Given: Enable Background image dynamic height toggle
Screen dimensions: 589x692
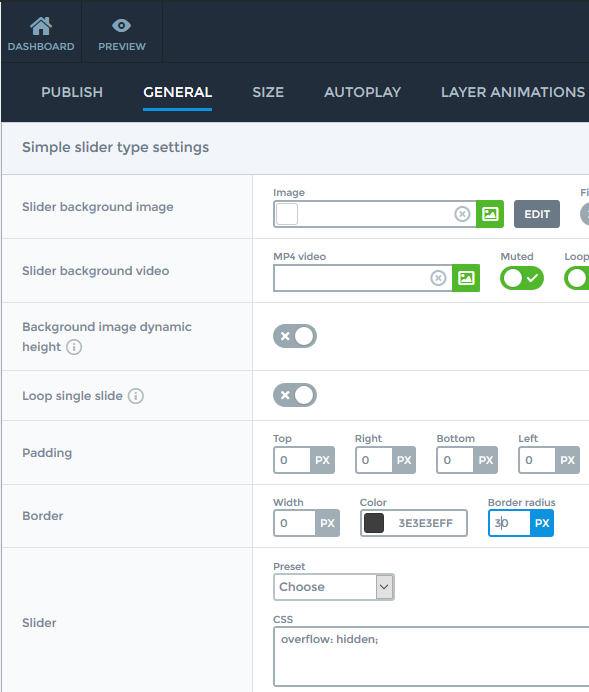Looking at the screenshot, I should click(295, 336).
